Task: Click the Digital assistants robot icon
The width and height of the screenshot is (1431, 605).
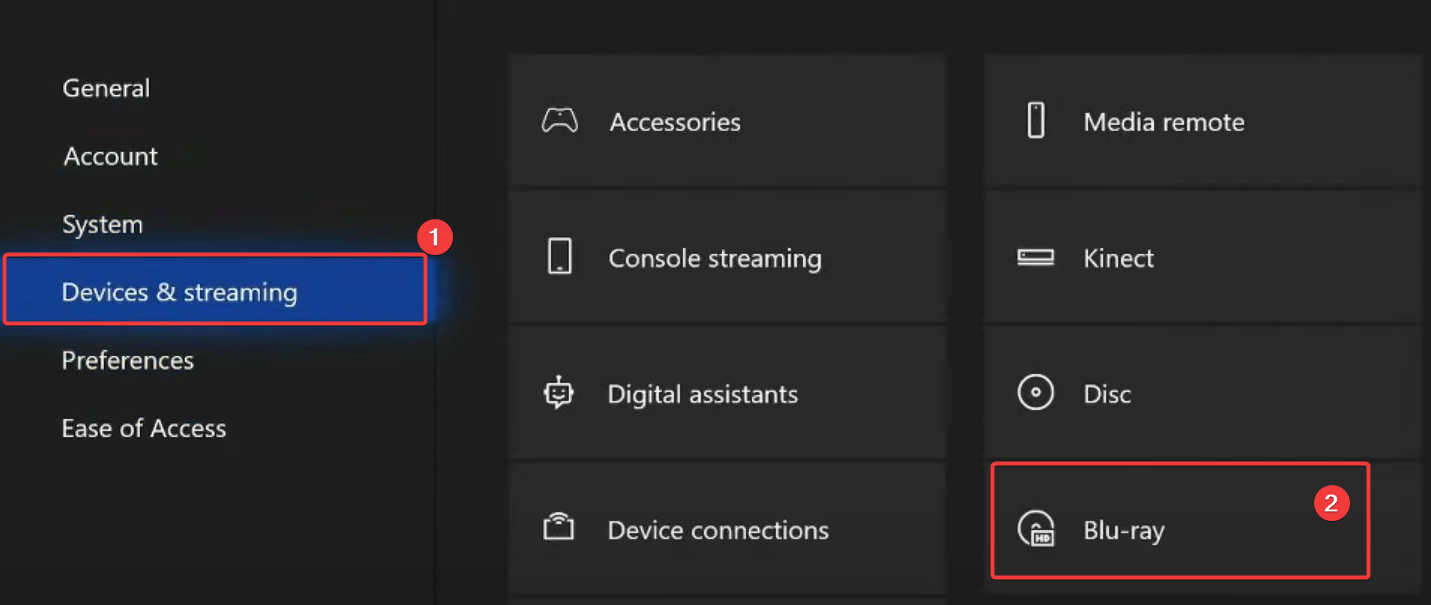Action: tap(559, 393)
